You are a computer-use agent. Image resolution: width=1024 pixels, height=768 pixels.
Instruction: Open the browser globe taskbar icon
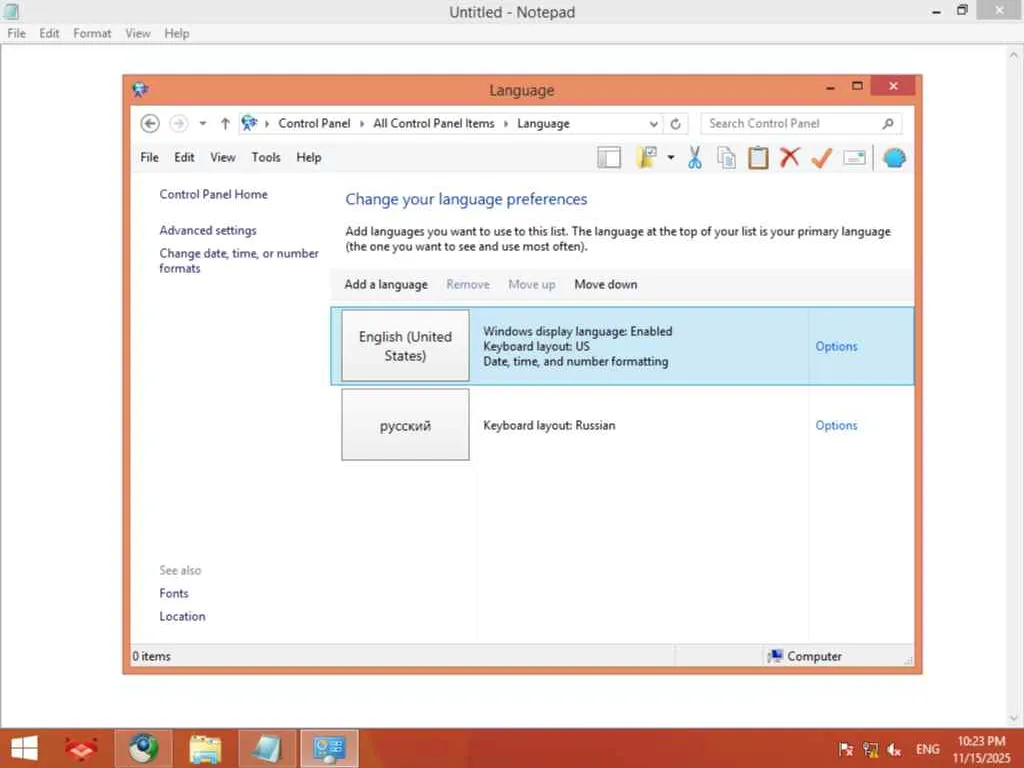(x=144, y=749)
